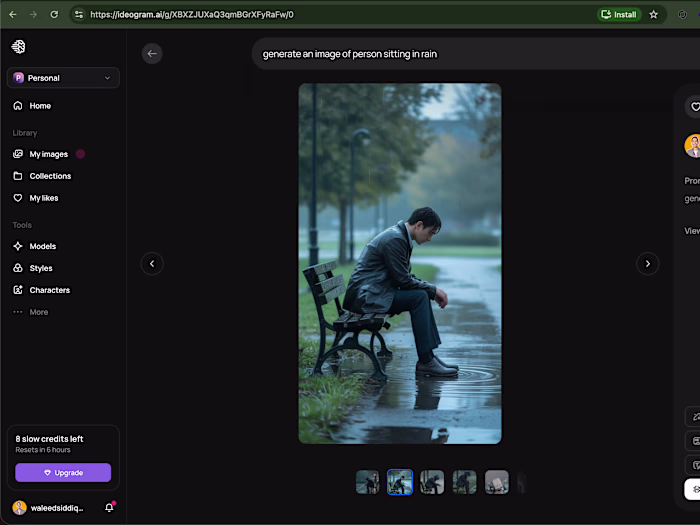Reload the page in the browser

(54, 15)
